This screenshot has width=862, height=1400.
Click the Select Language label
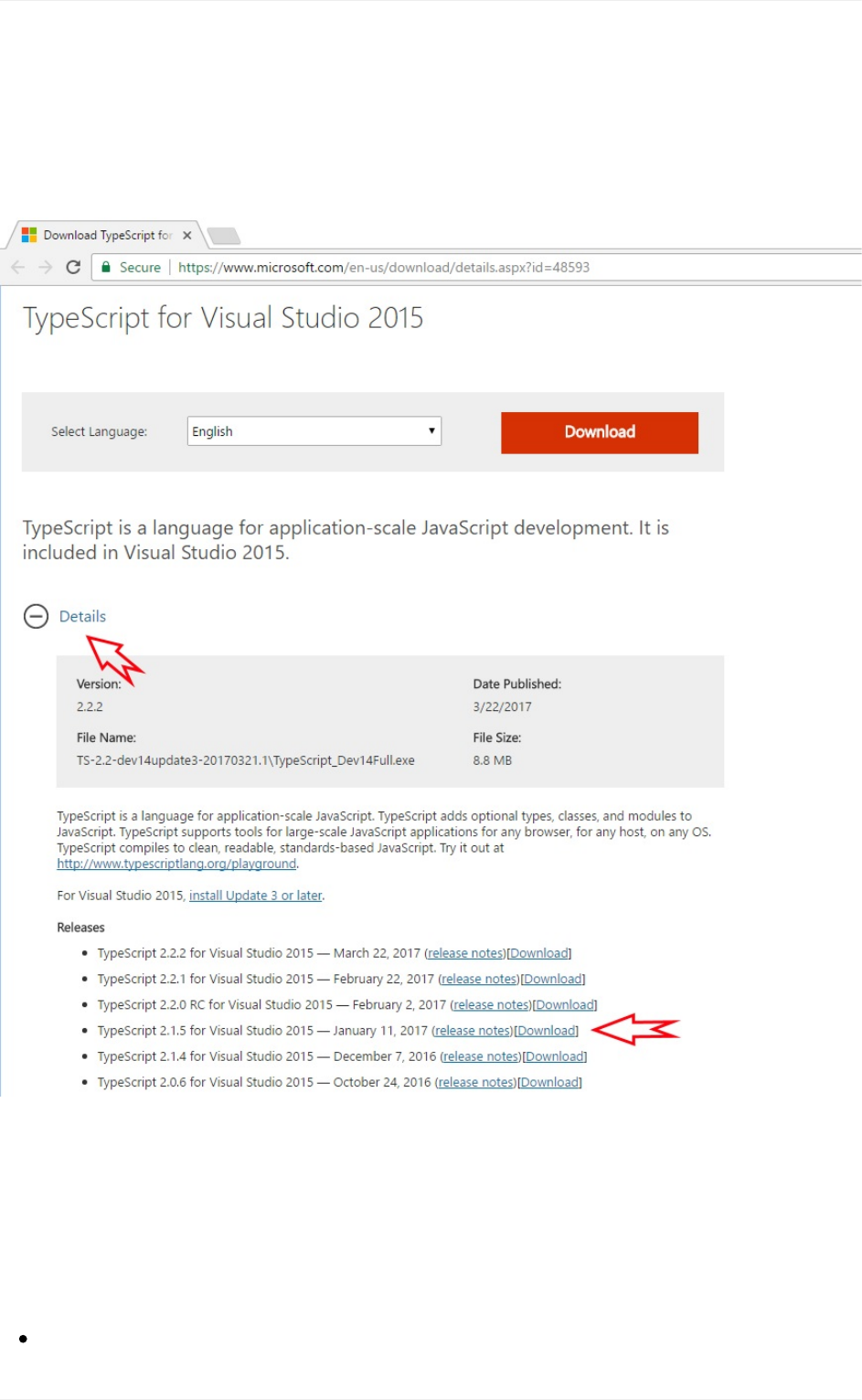pyautogui.click(x=99, y=431)
